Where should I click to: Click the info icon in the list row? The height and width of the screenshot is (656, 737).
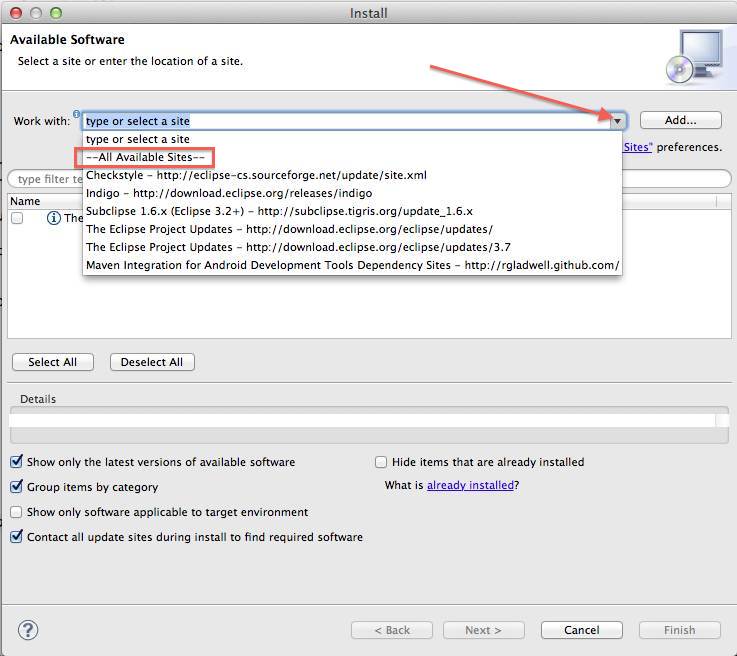point(54,218)
